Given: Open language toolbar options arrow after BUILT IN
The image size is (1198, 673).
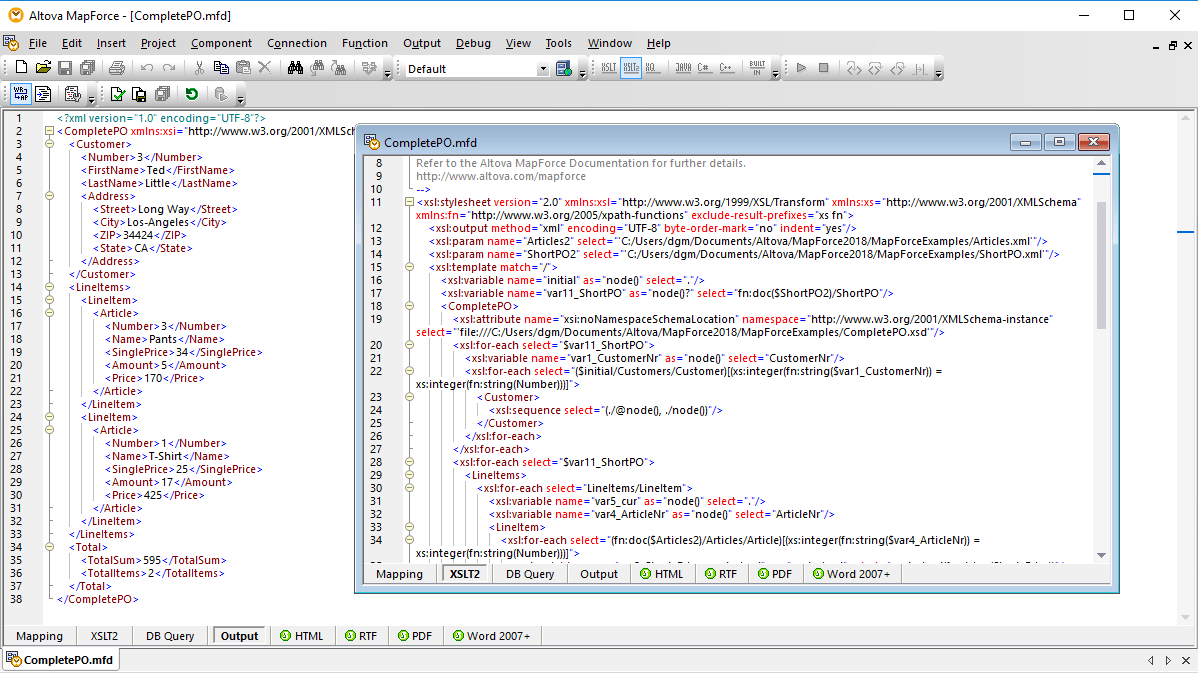Looking at the screenshot, I should (x=775, y=74).
